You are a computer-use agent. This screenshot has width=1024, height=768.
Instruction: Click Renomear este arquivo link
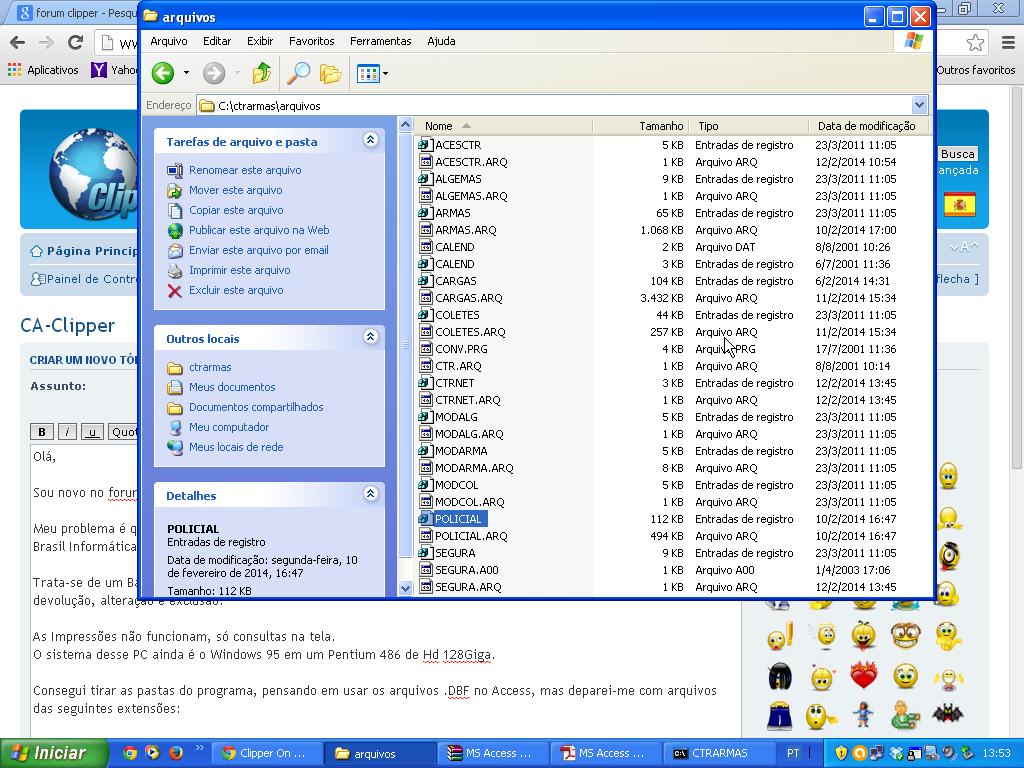[244, 170]
